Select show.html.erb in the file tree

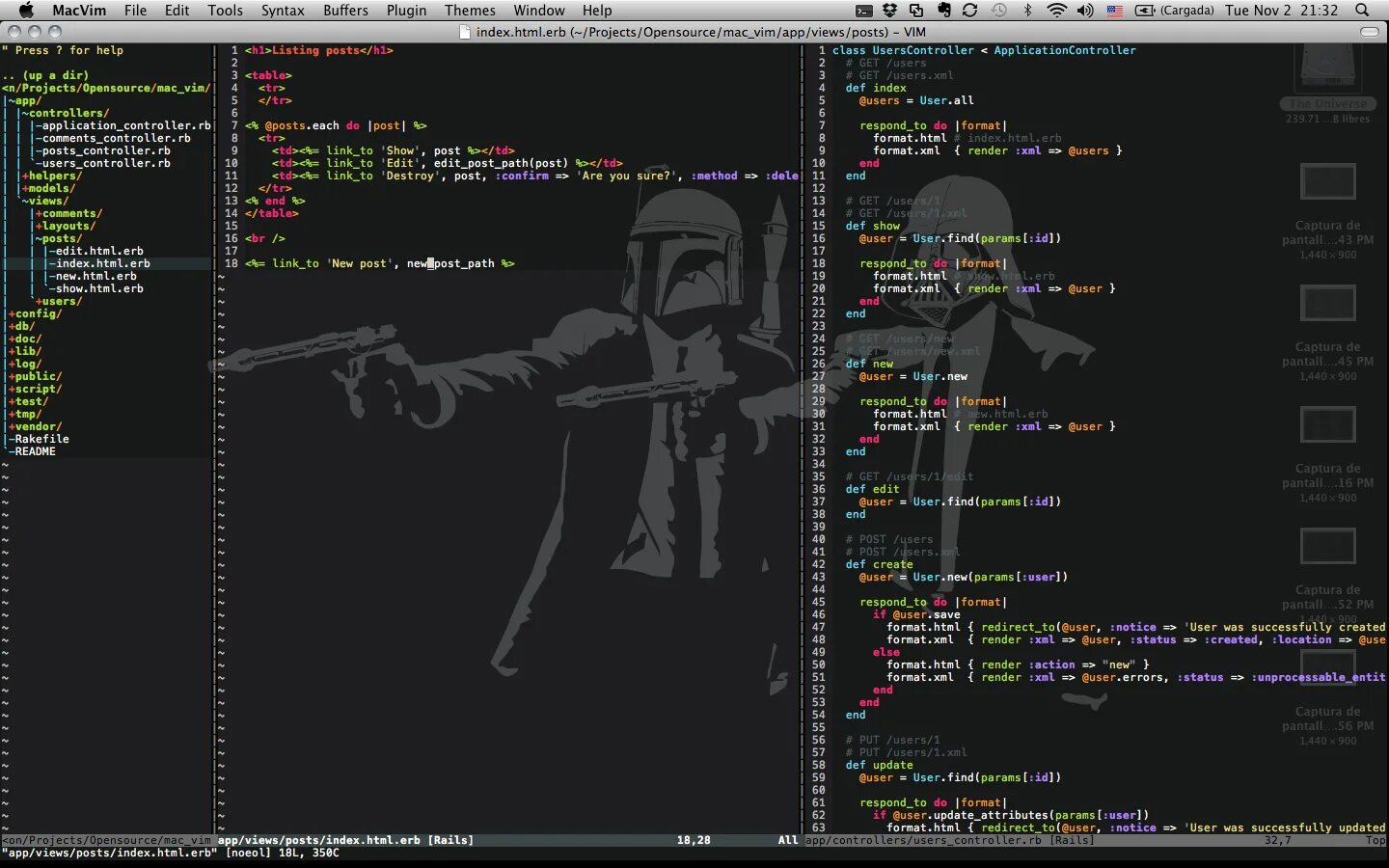[x=99, y=288]
